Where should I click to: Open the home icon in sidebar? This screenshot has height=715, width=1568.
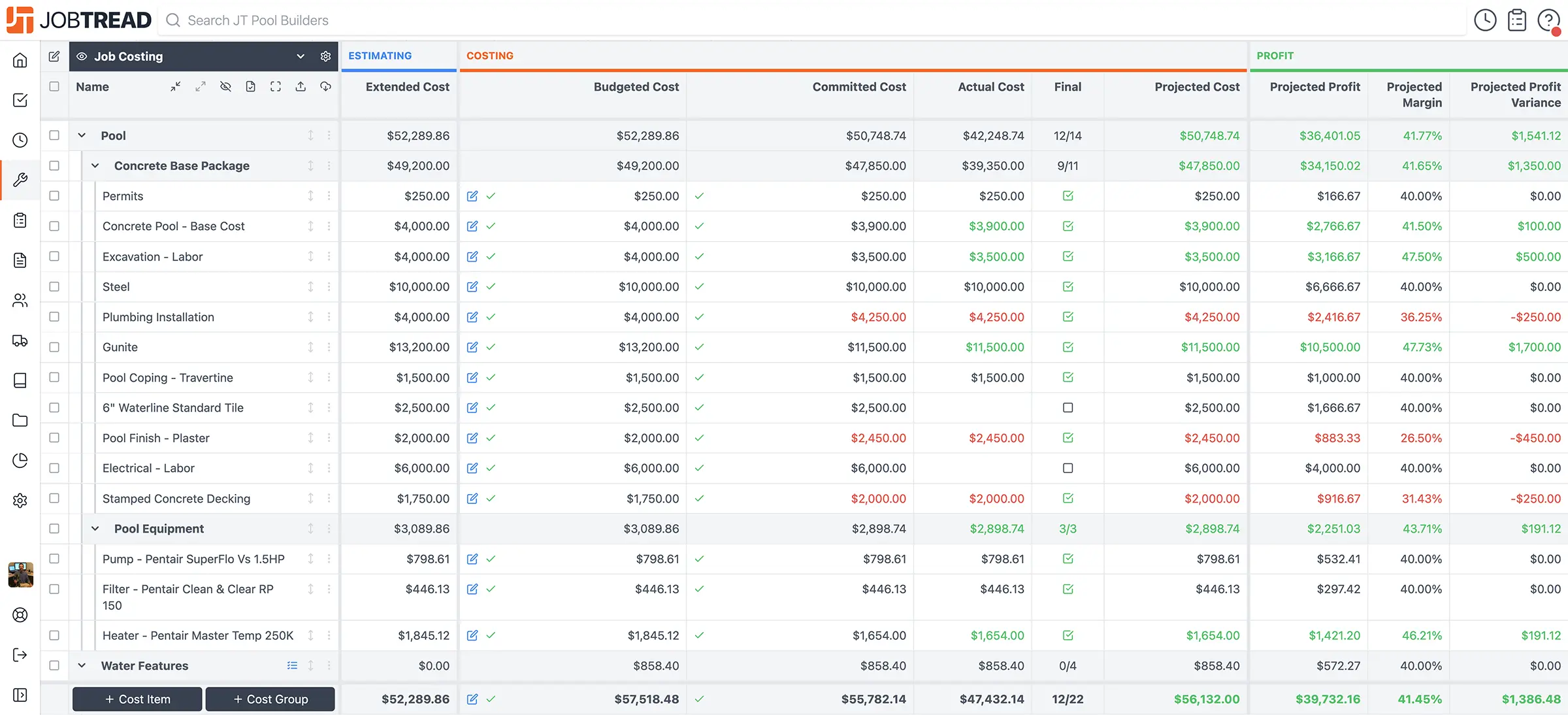coord(20,60)
